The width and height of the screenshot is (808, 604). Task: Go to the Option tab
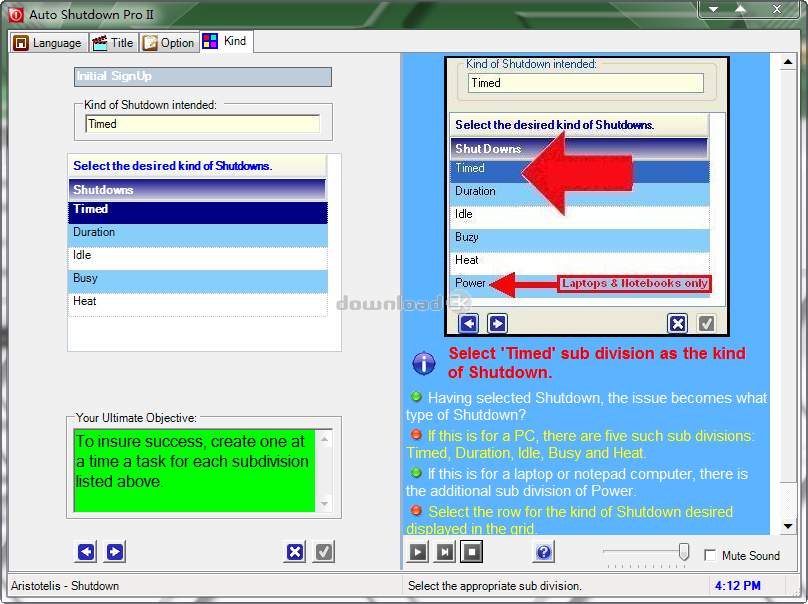(x=168, y=43)
